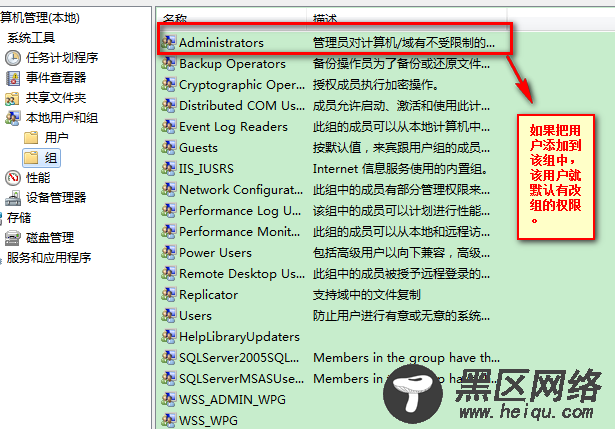Click the Guests group icon

[x=169, y=147]
